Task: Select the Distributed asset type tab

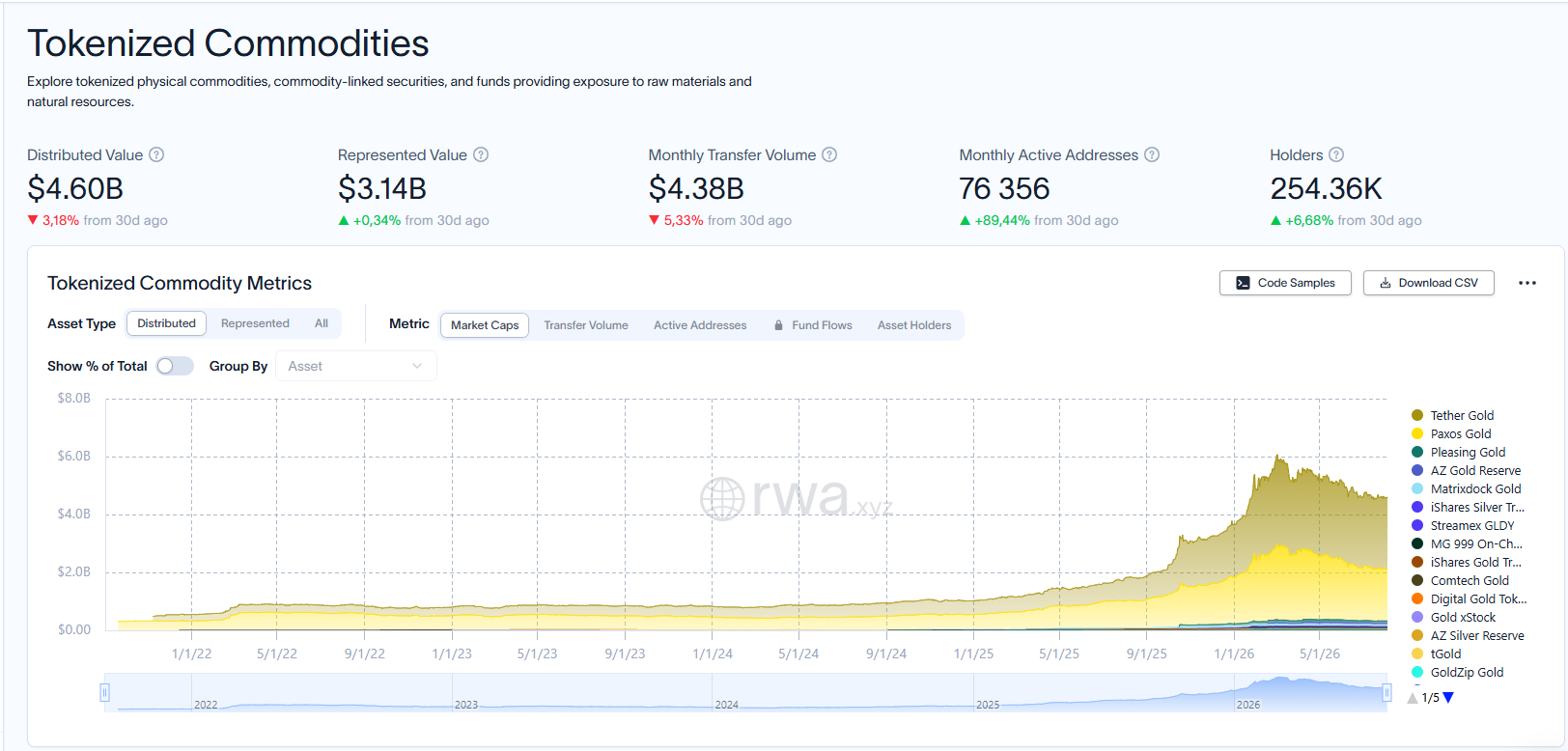Action: tap(166, 323)
